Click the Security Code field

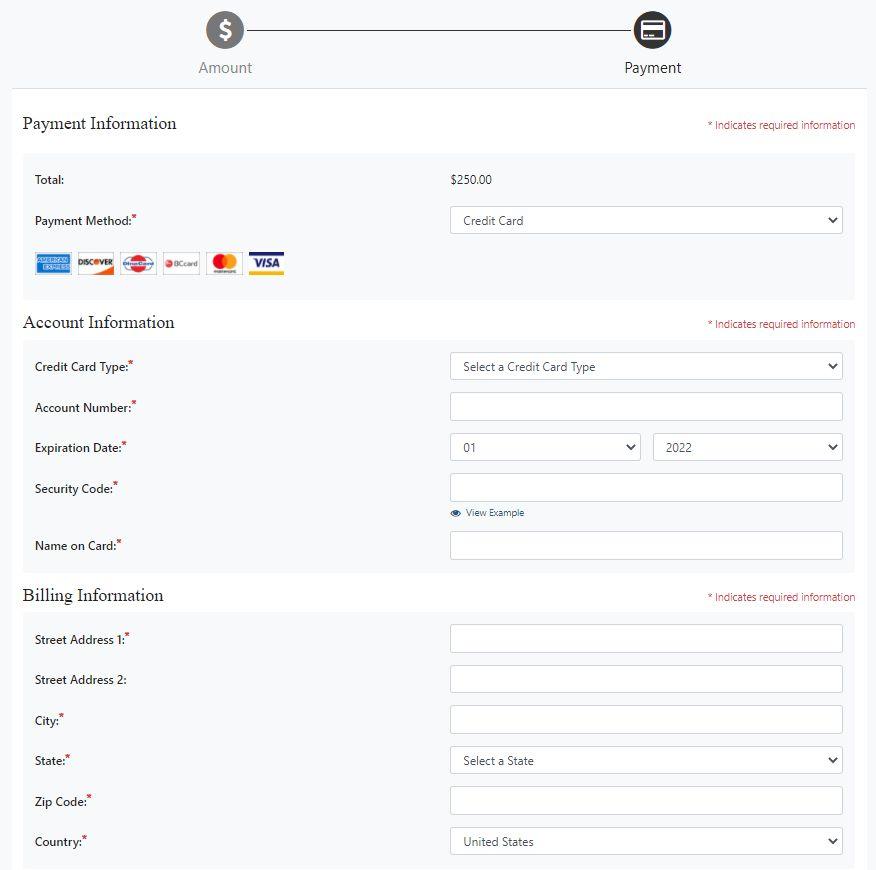click(x=646, y=487)
